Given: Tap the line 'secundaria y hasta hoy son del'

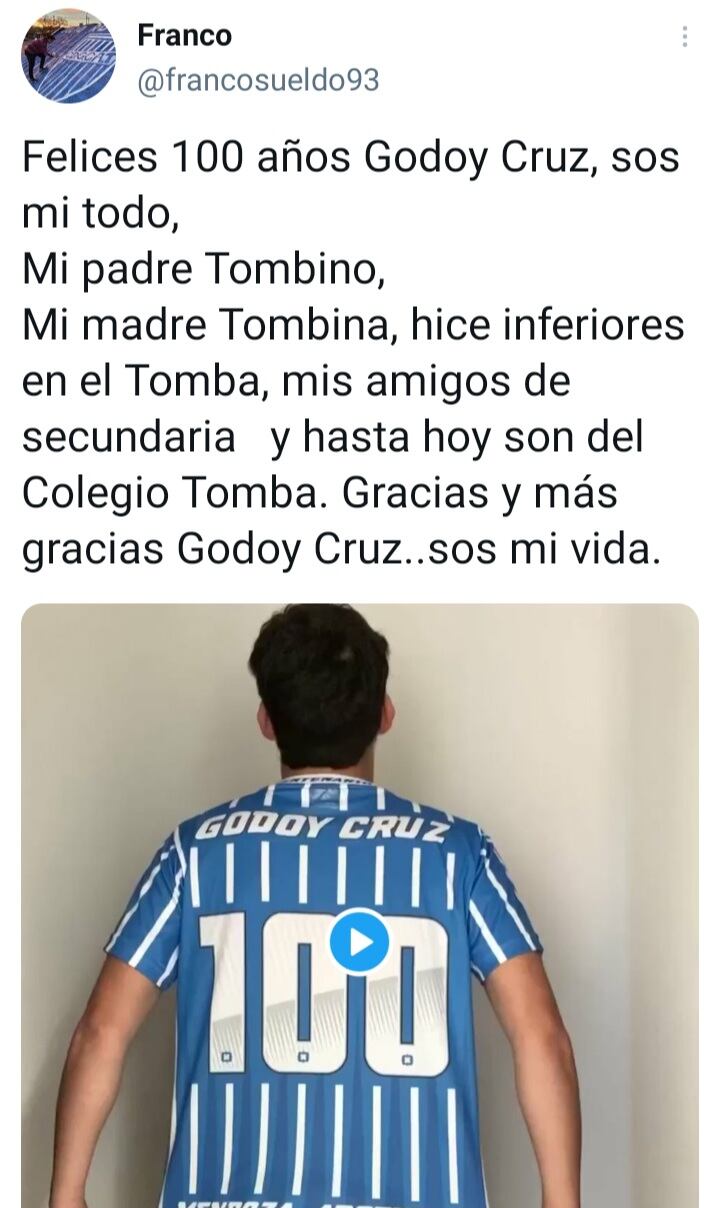Looking at the screenshot, I should pos(333,437).
